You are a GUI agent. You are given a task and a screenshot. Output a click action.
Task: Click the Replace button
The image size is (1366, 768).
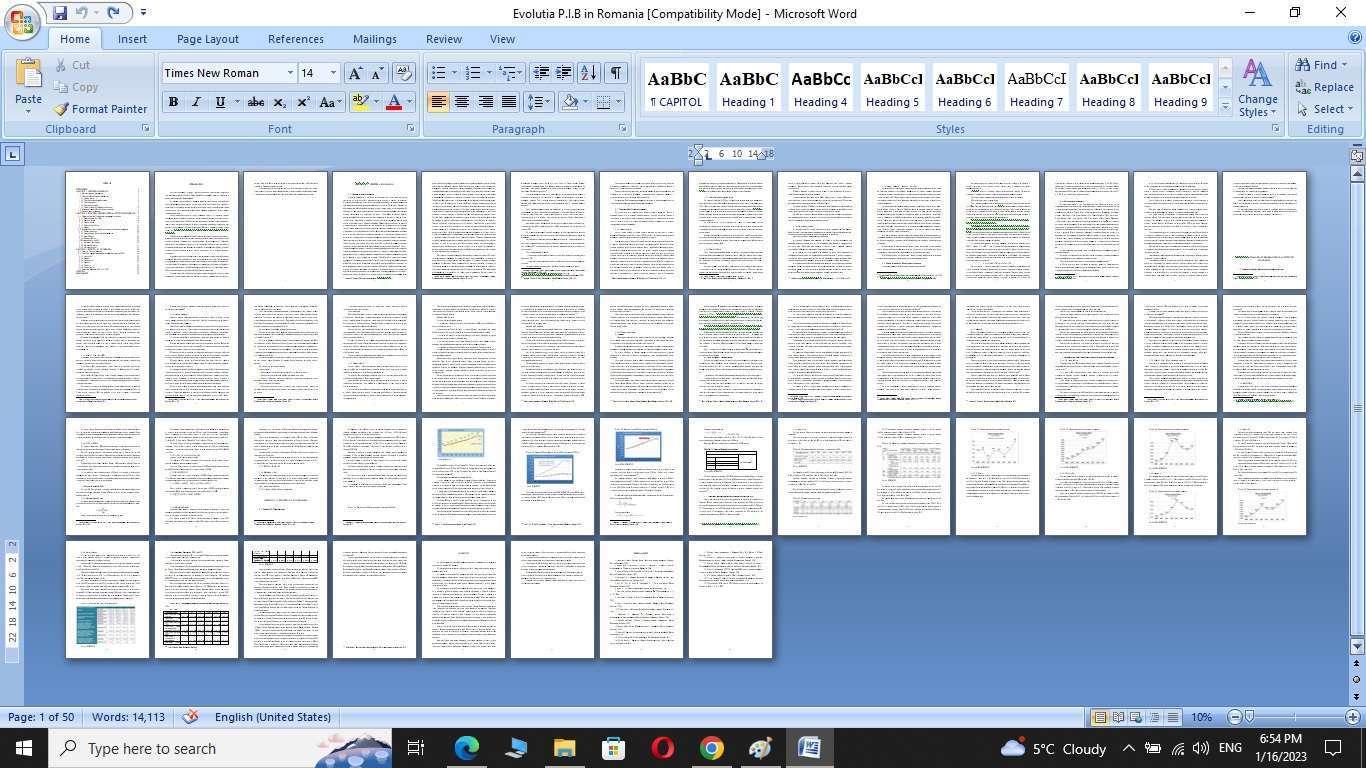coord(1324,87)
